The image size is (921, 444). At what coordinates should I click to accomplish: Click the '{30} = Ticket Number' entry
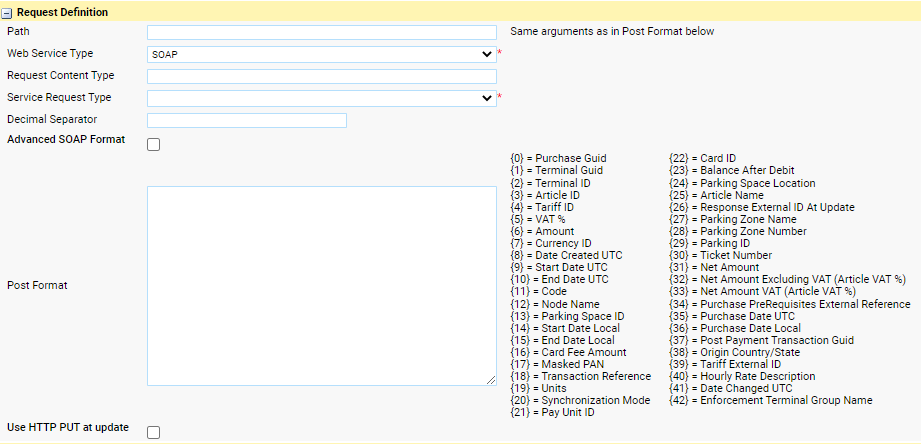click(721, 255)
